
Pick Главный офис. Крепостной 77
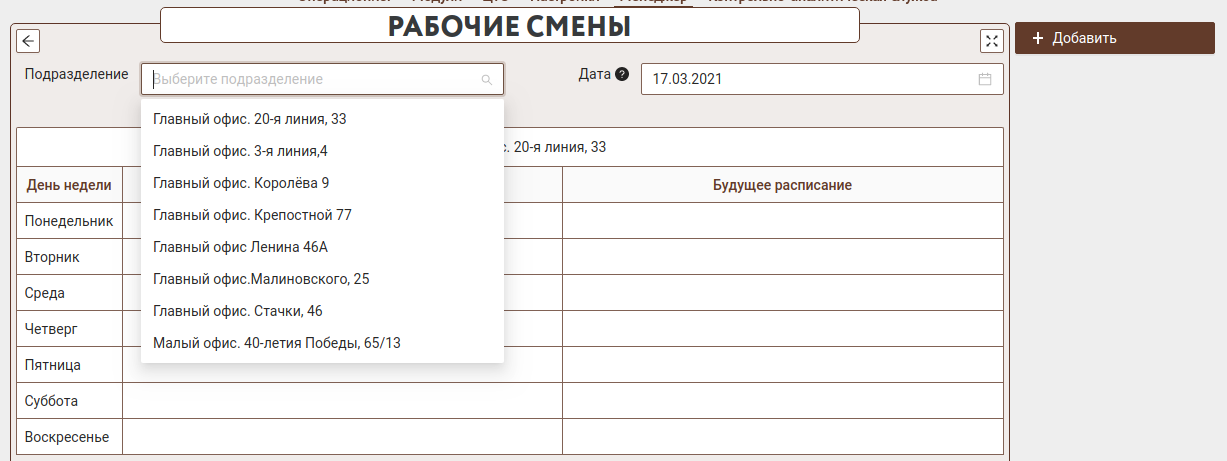[x=252, y=215]
